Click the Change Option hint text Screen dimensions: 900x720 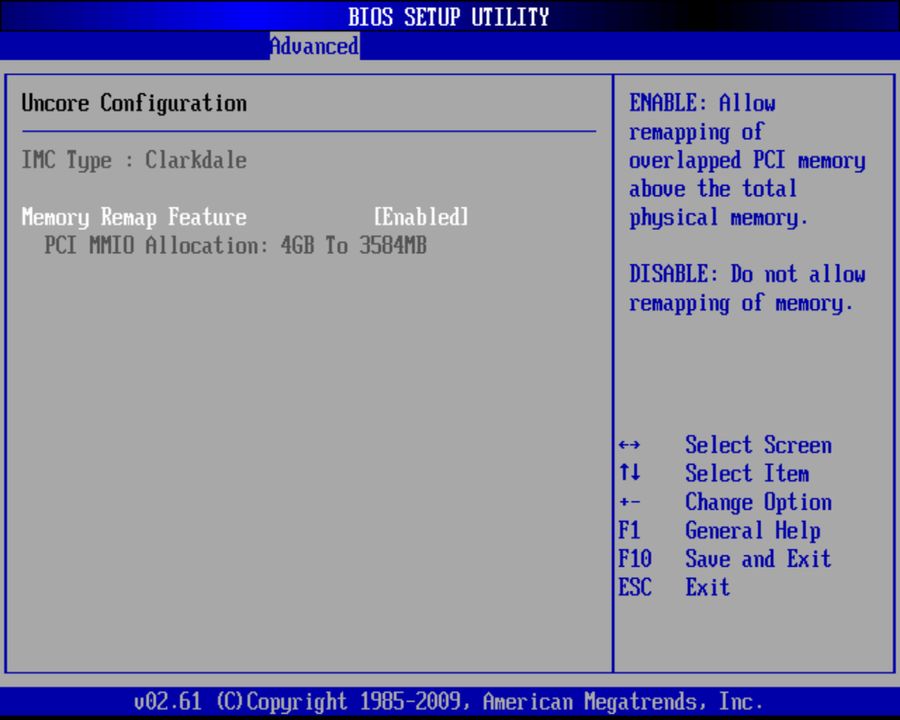758,502
